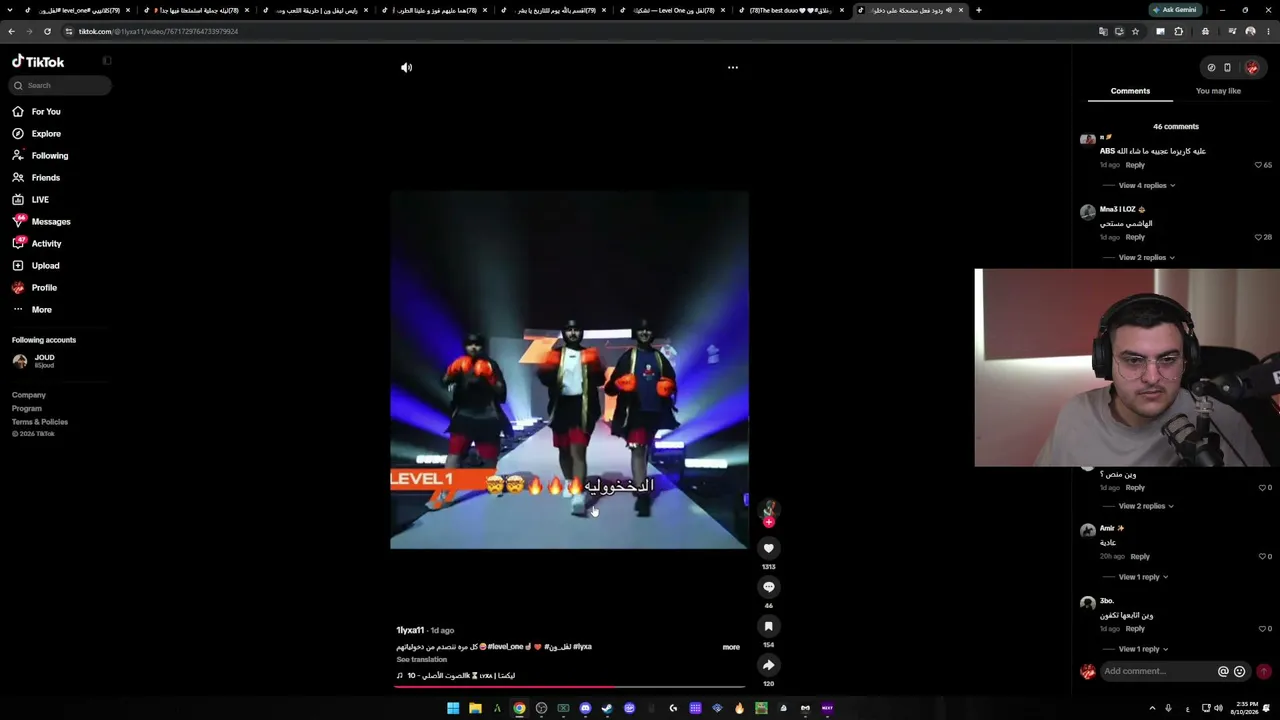Go back with Chrome's back arrow
This screenshot has width=1280, height=720.
[11, 31]
